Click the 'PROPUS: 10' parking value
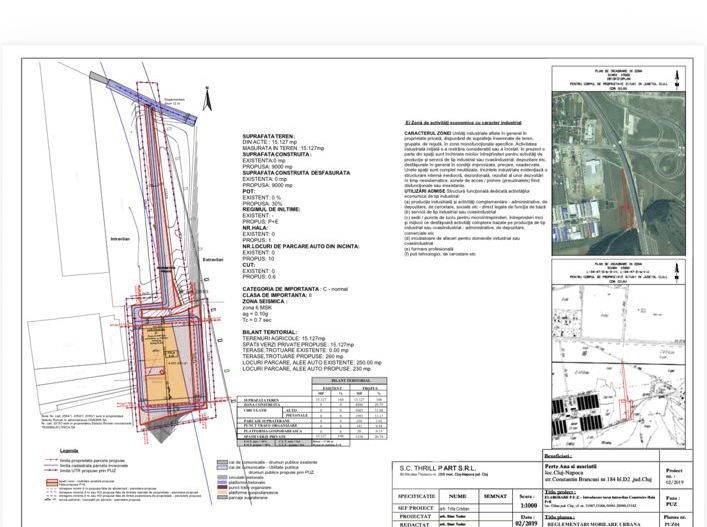707x527 pixels. (258, 259)
